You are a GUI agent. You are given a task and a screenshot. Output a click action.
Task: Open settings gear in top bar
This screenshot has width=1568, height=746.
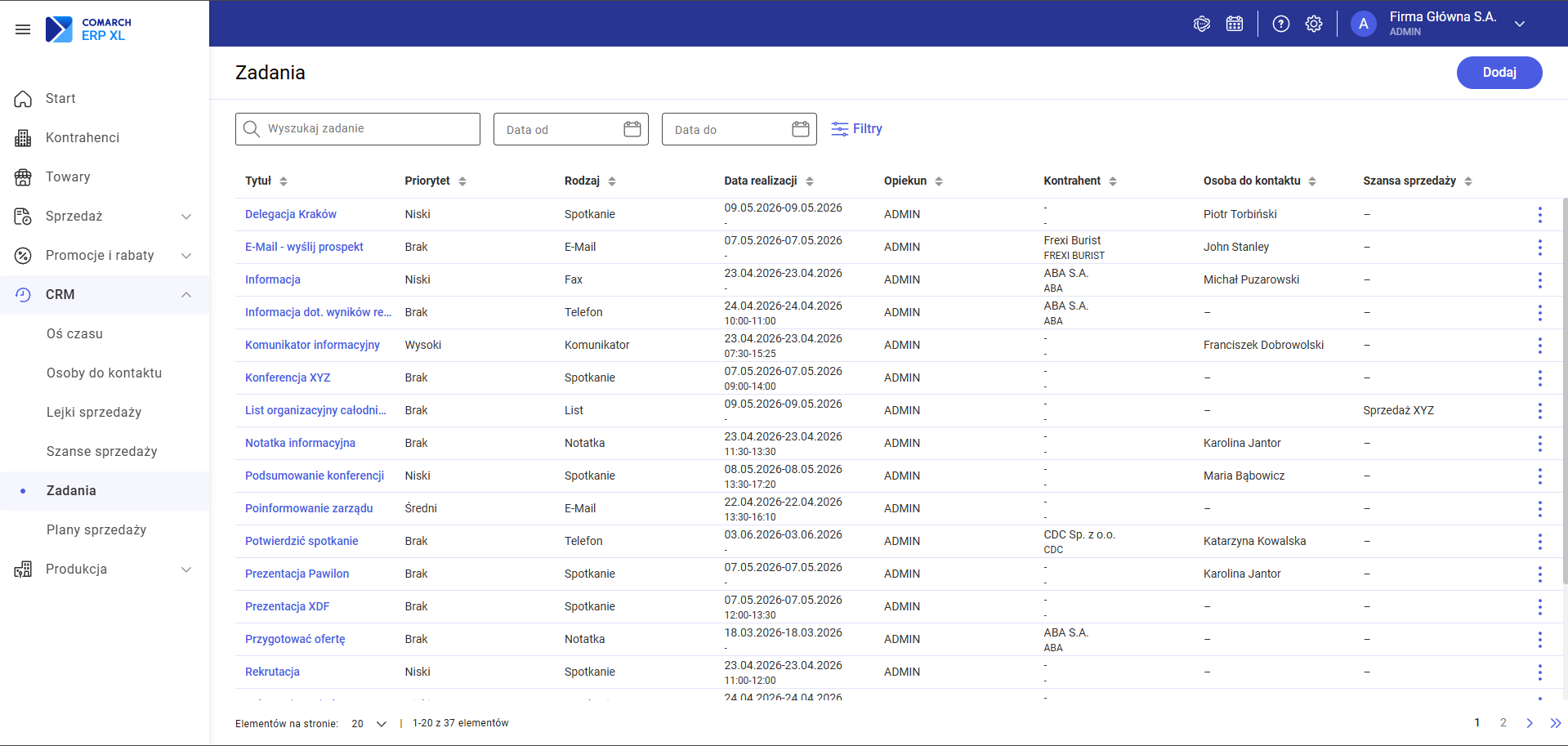tap(1314, 24)
